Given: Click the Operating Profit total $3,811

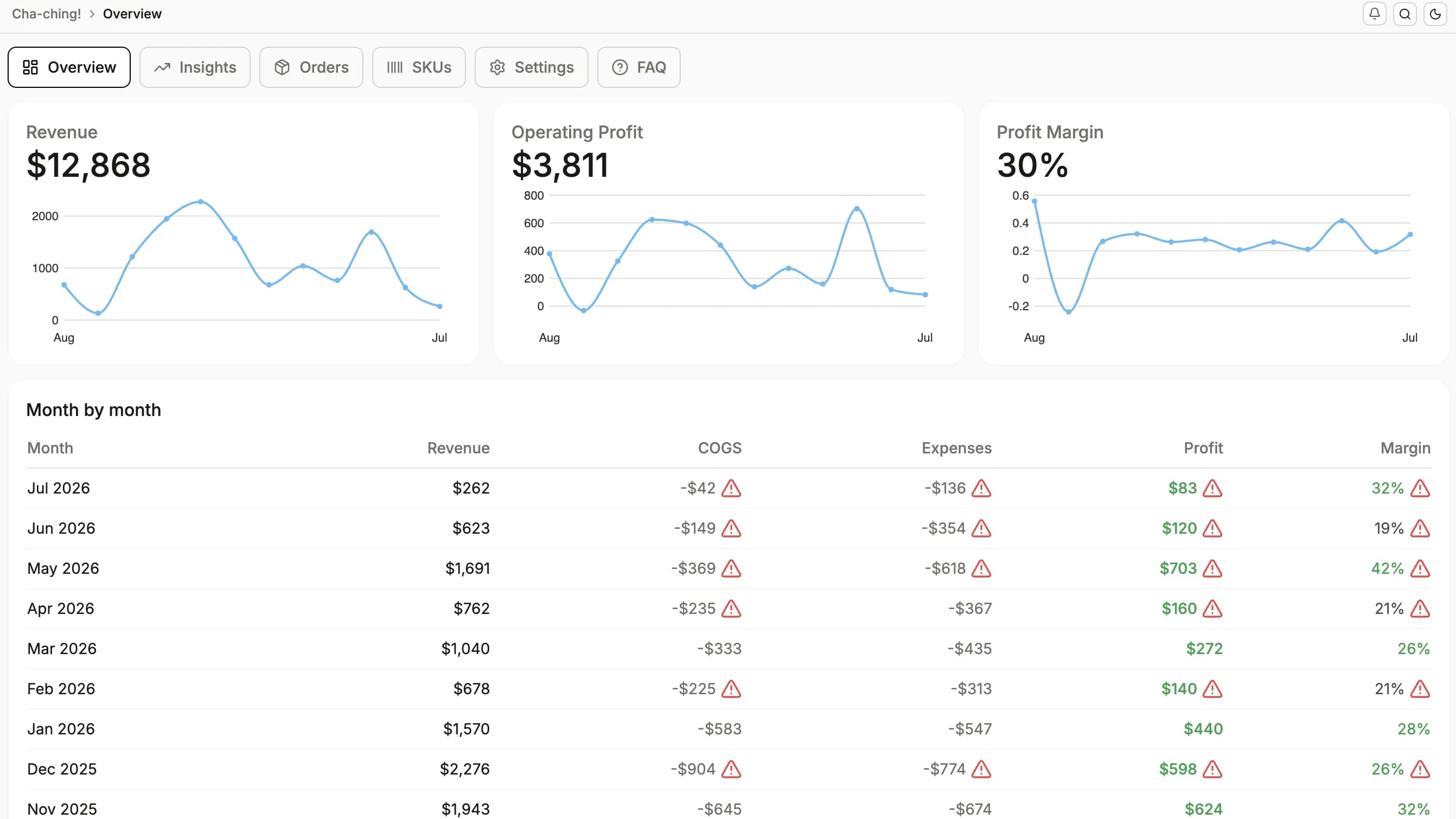Looking at the screenshot, I should point(560,165).
